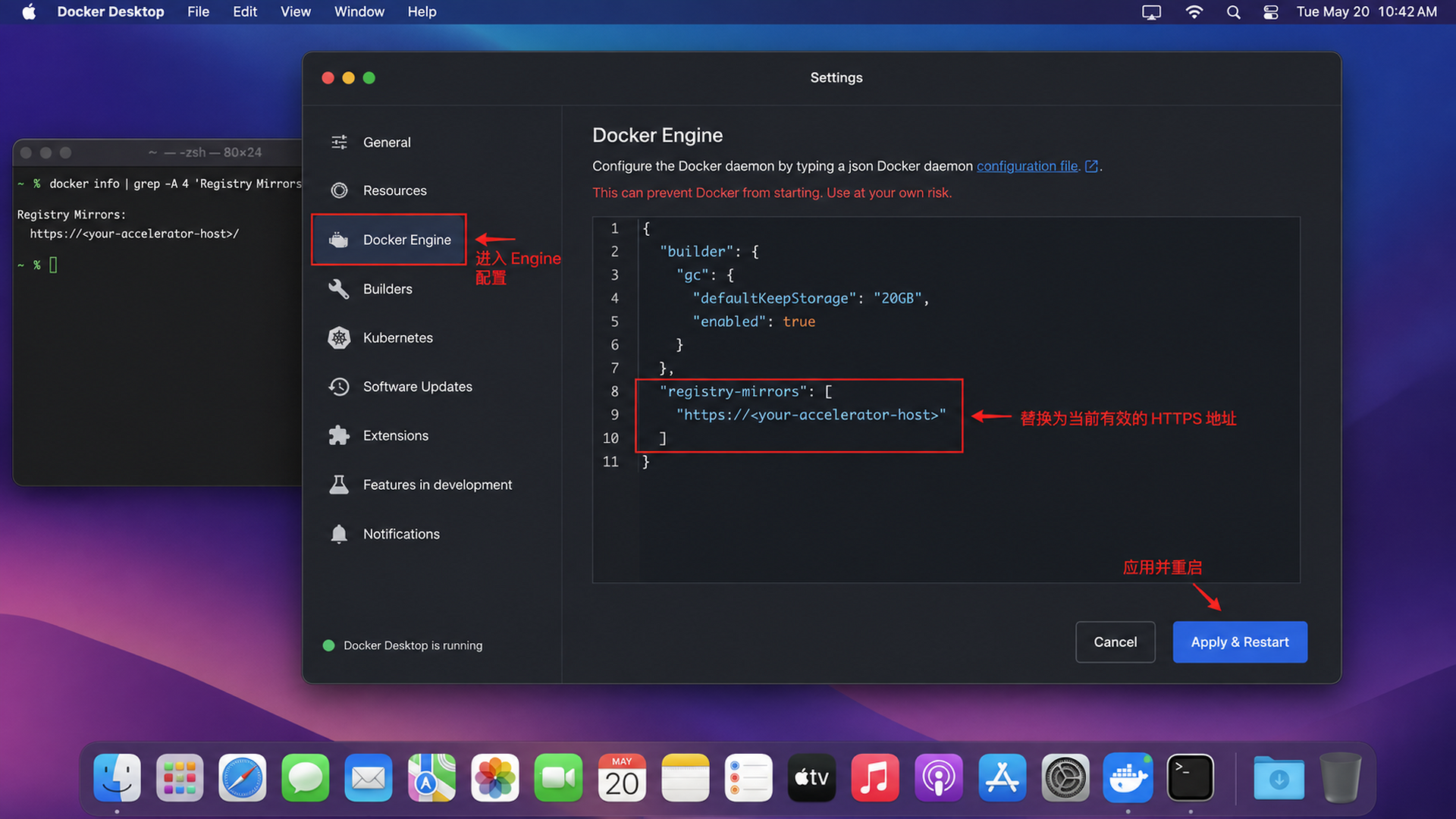
Task: Click the Resources circular icon
Action: click(339, 190)
